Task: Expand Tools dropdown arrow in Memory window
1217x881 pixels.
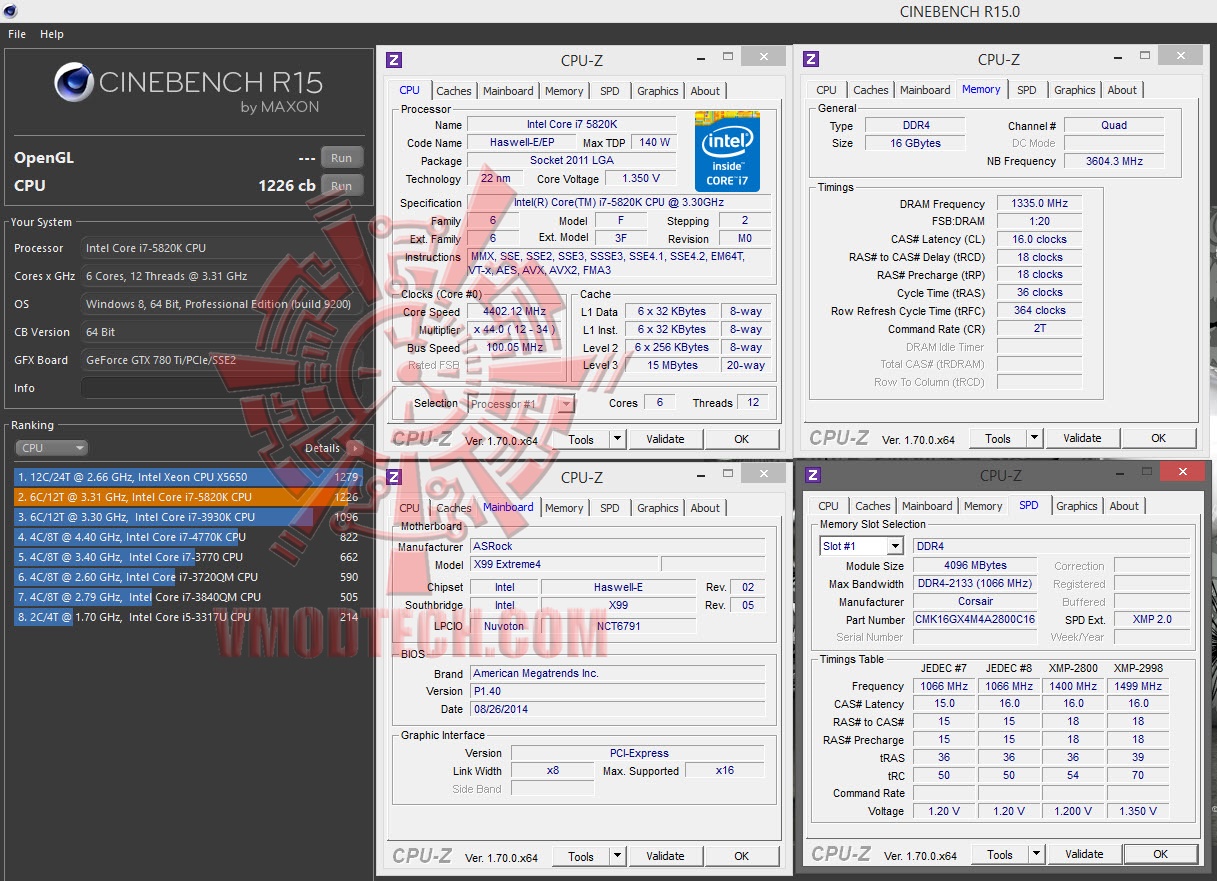Action: coord(1034,438)
